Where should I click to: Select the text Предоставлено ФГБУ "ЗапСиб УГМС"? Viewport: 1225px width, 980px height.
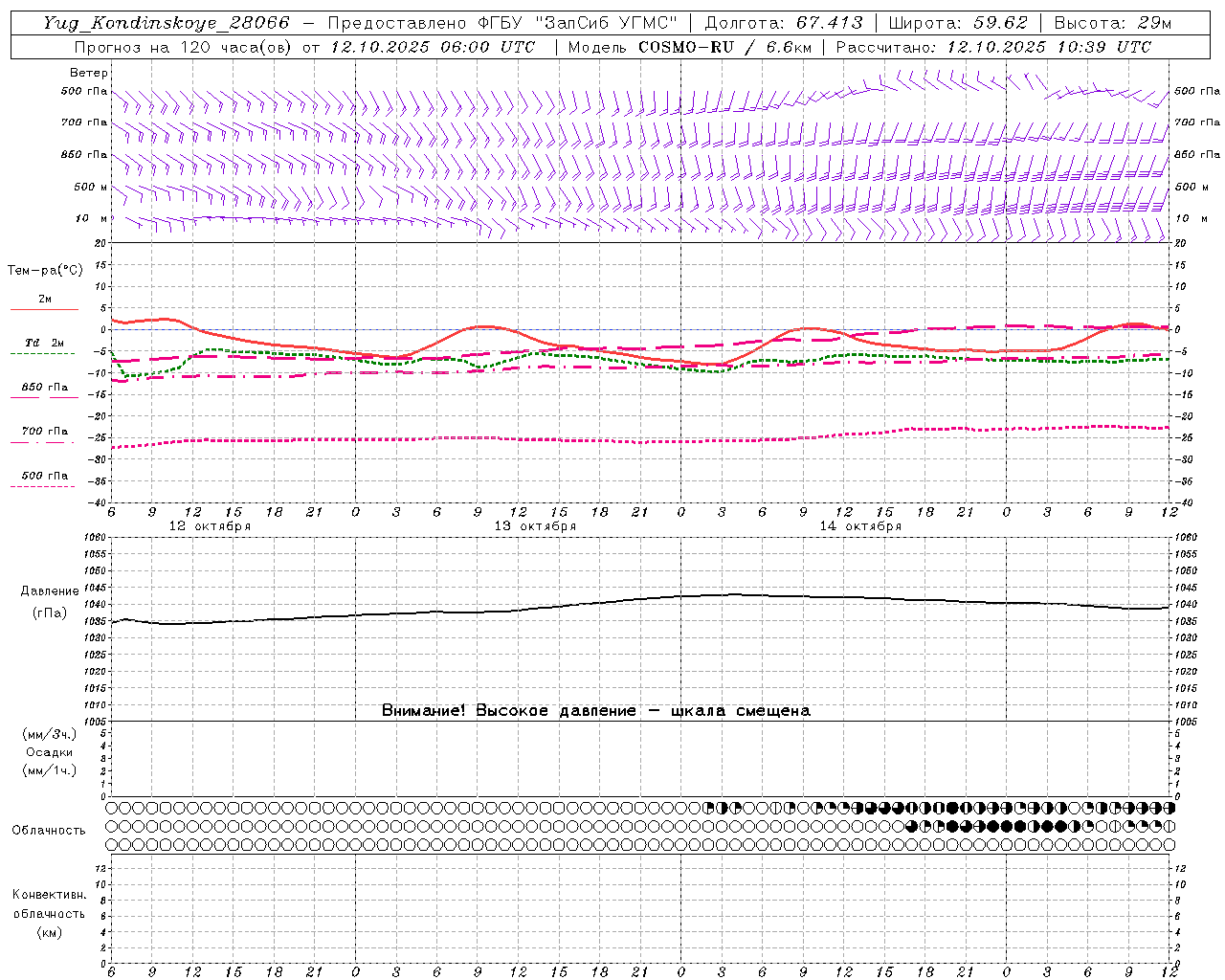502,23
